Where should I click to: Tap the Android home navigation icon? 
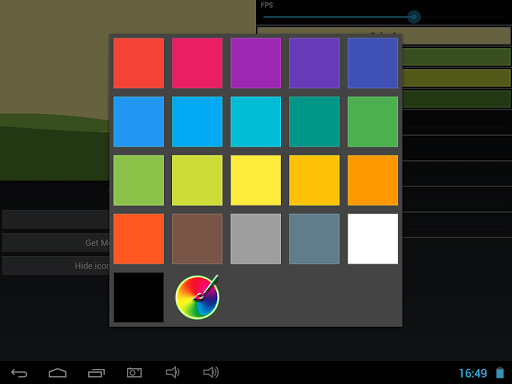pos(58,373)
